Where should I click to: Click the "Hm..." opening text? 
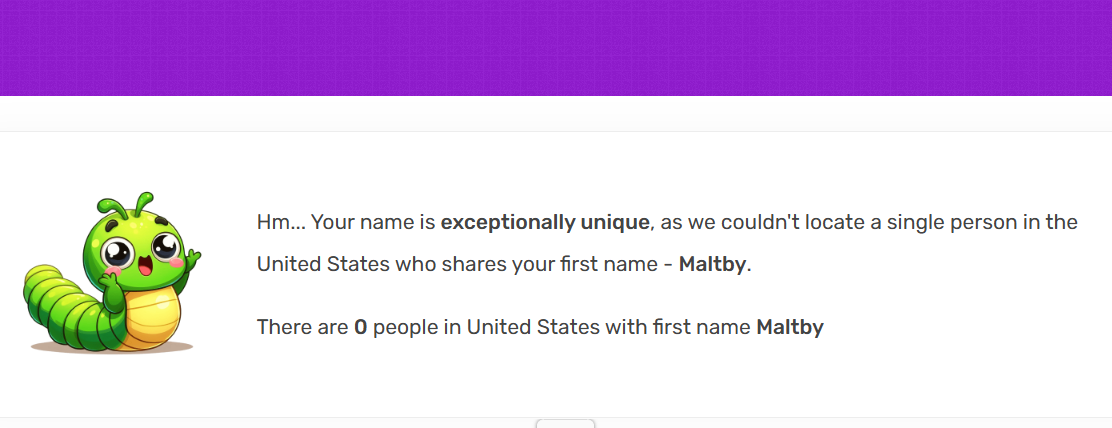click(x=281, y=222)
